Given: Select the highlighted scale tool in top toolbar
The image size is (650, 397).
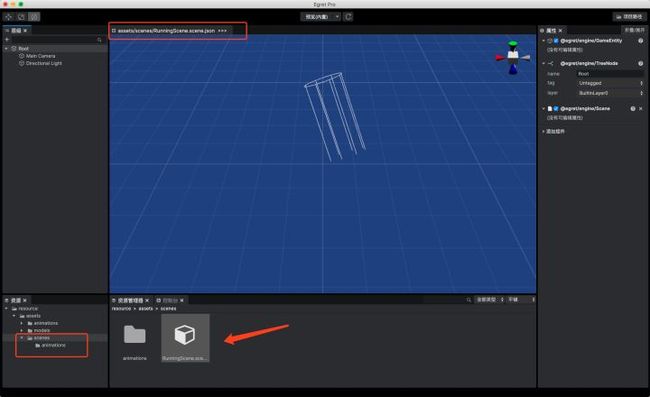Looking at the screenshot, I should pos(34,17).
